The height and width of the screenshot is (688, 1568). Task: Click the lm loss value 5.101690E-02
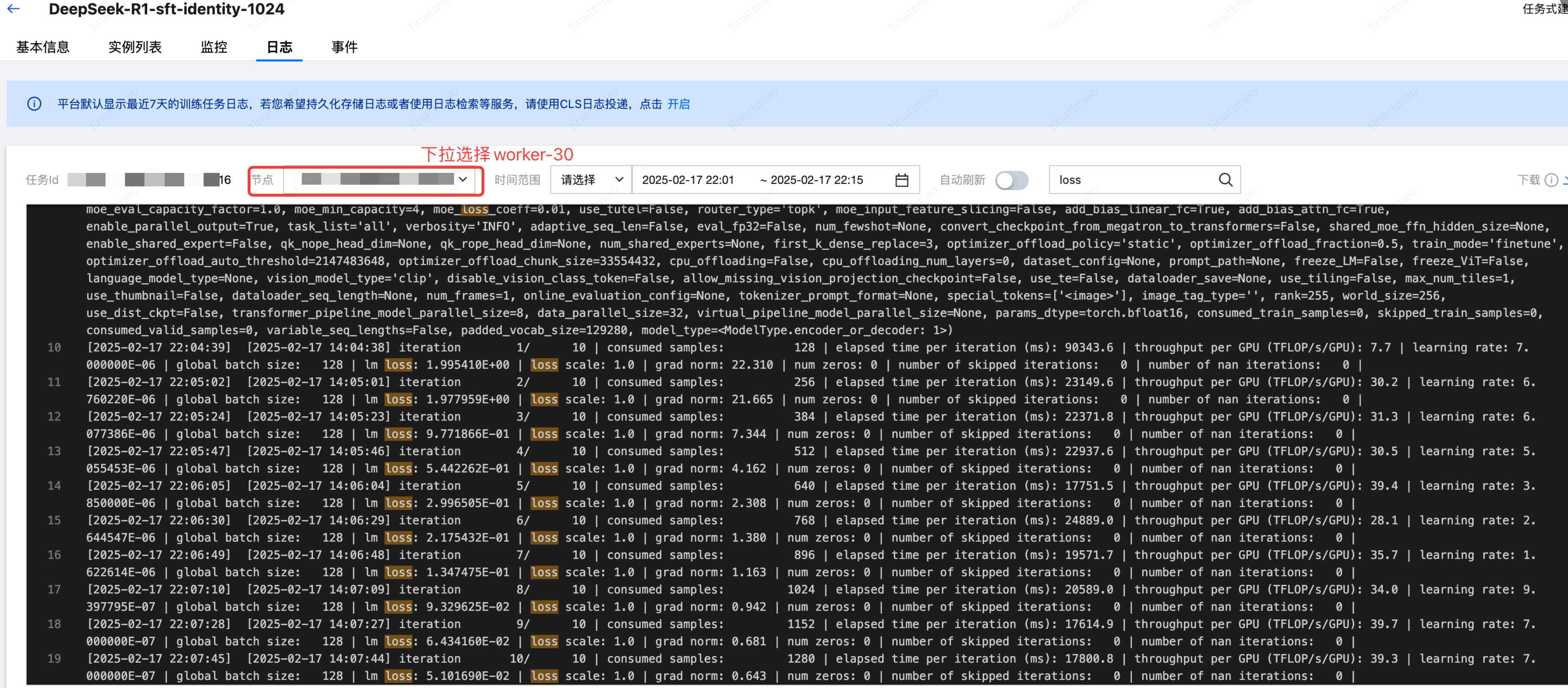pyautogui.click(x=467, y=676)
